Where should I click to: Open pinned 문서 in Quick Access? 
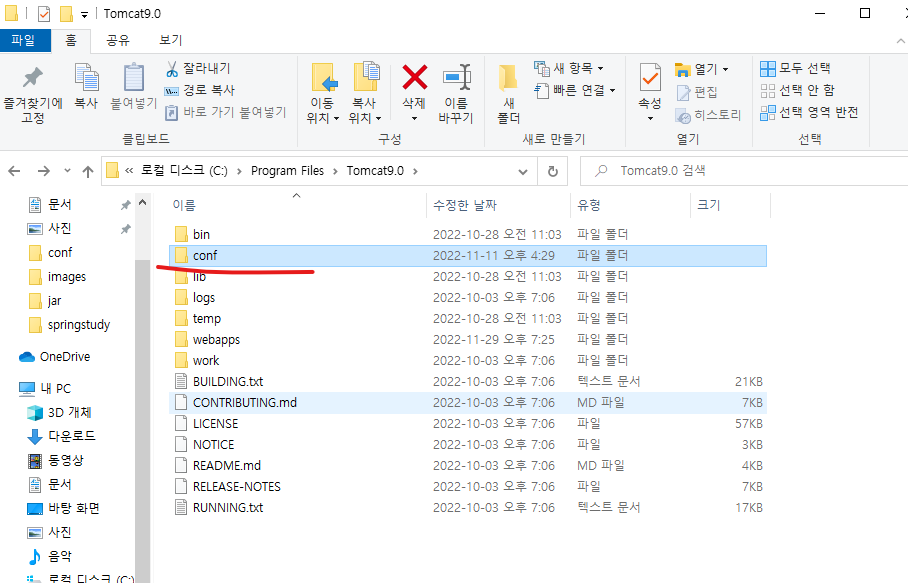click(x=59, y=204)
